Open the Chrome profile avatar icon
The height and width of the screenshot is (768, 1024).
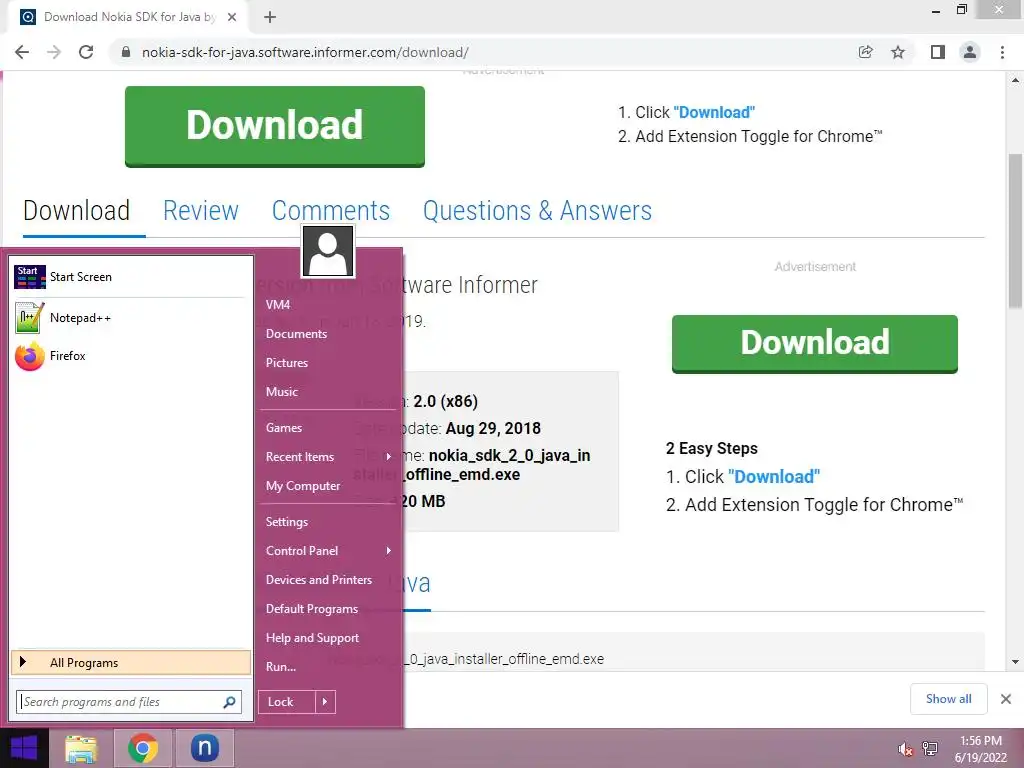[x=970, y=52]
